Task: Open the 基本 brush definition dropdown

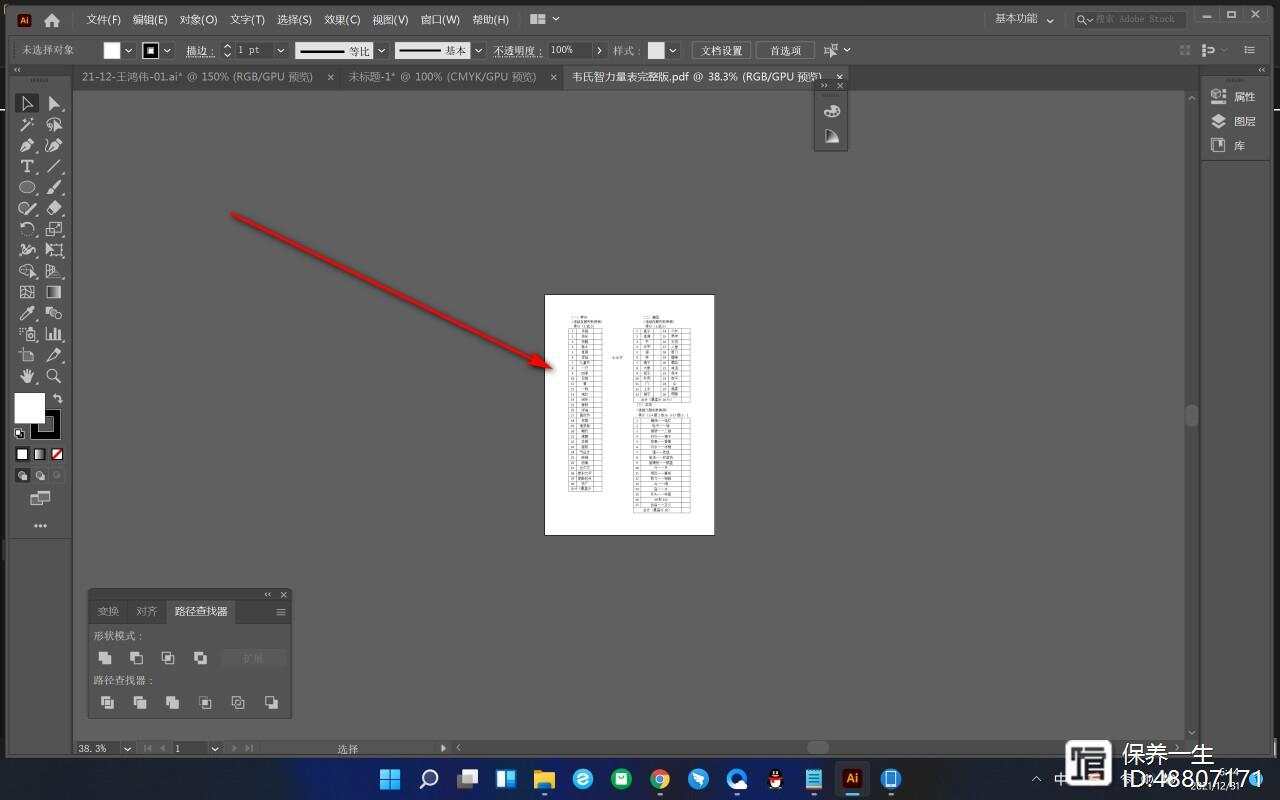Action: (x=479, y=50)
